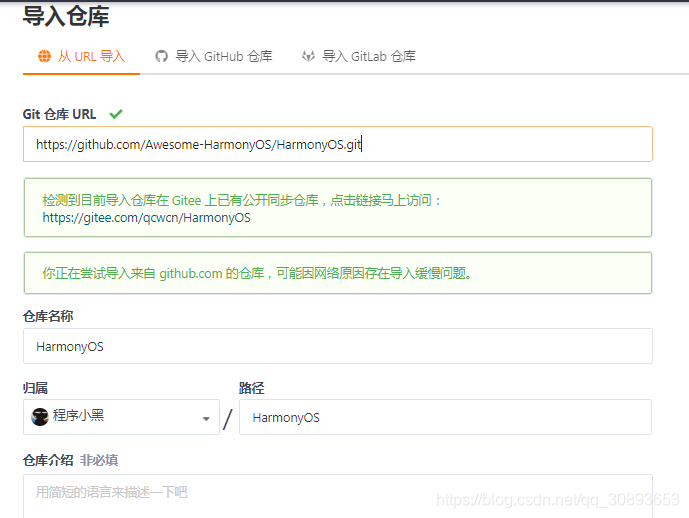Click the dropdown arrow in 归属 selector
The width and height of the screenshot is (689, 518).
206,419
